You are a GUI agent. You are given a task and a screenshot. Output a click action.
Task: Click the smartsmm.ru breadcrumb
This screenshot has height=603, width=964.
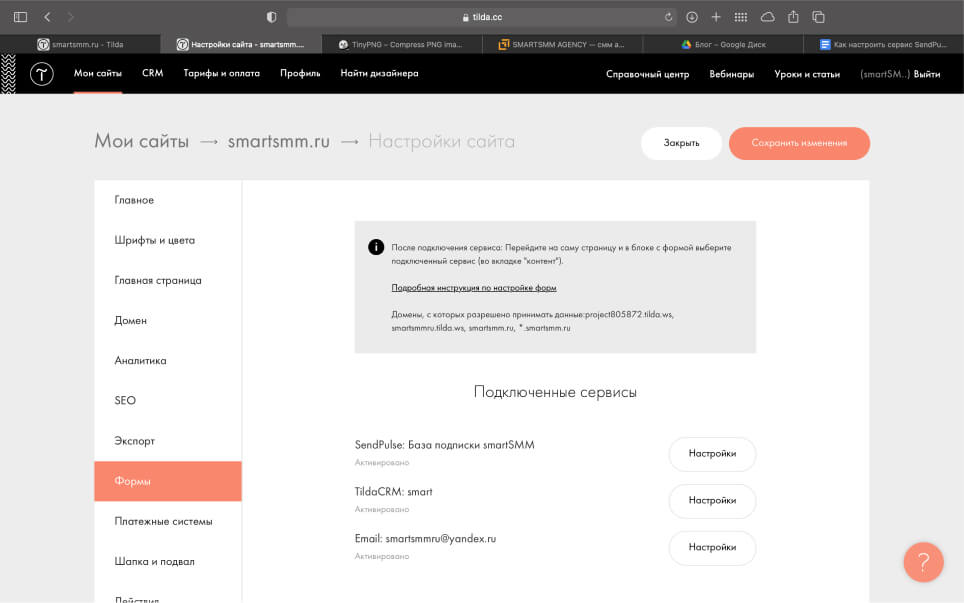click(x=279, y=141)
